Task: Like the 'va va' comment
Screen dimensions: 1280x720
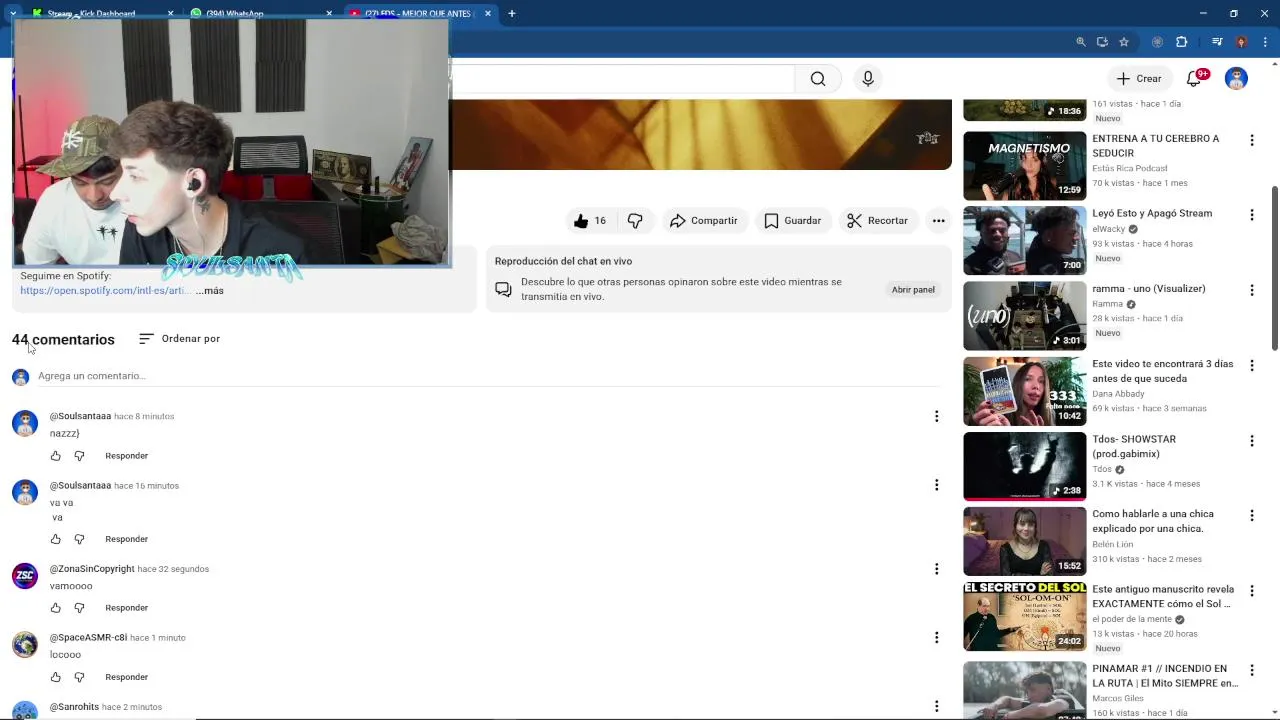Action: [x=56, y=539]
